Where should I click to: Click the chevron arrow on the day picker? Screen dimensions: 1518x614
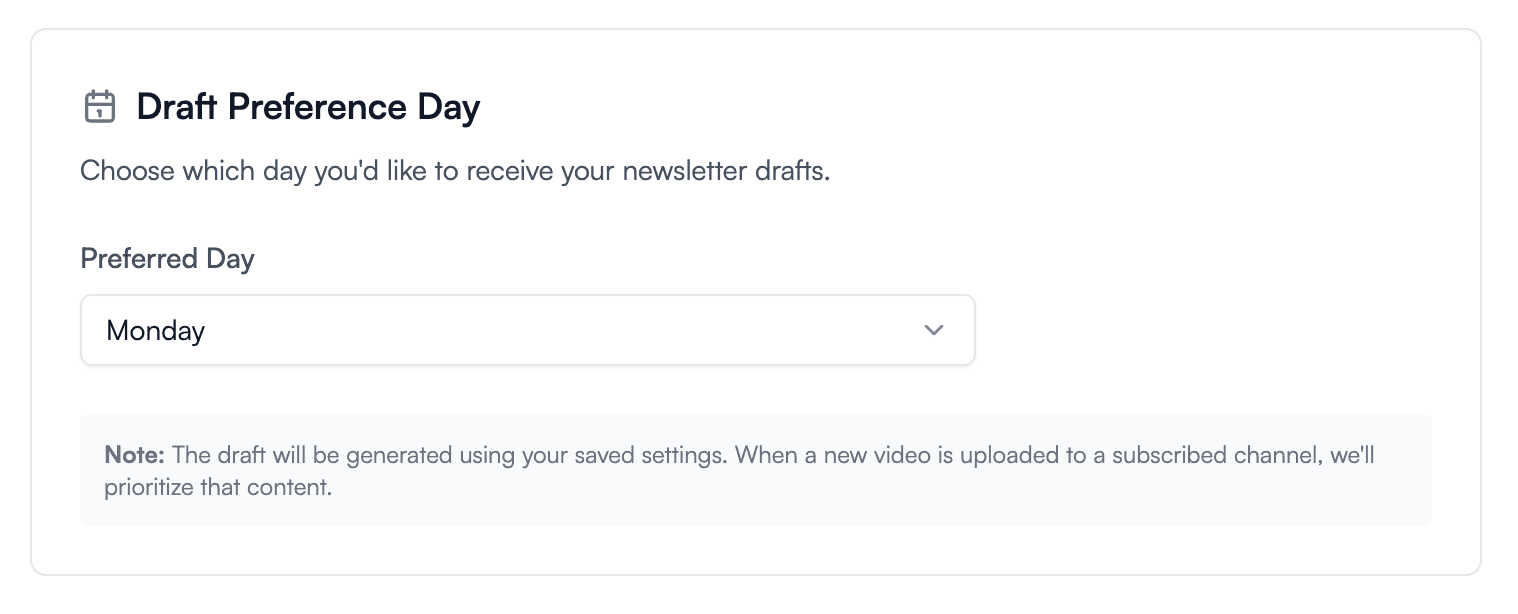933,330
